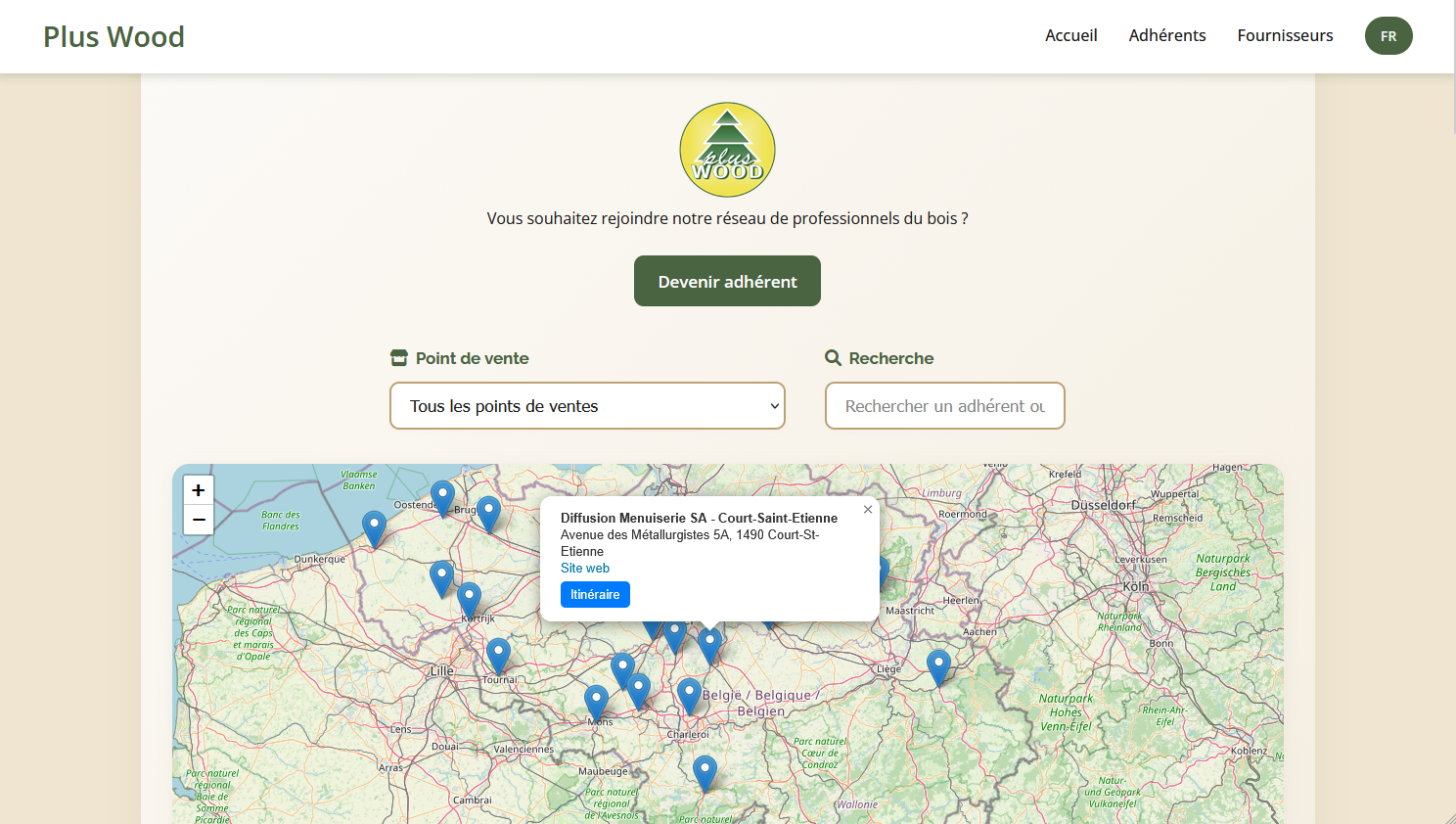
Task: Open the Site web link
Action: 585,569
